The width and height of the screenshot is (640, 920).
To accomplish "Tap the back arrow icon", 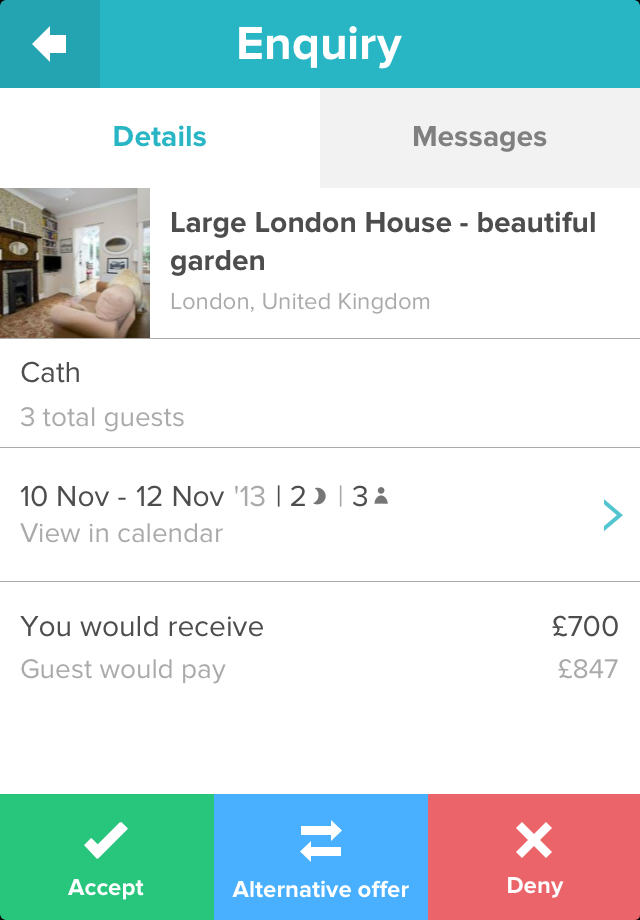I will click(x=49, y=44).
